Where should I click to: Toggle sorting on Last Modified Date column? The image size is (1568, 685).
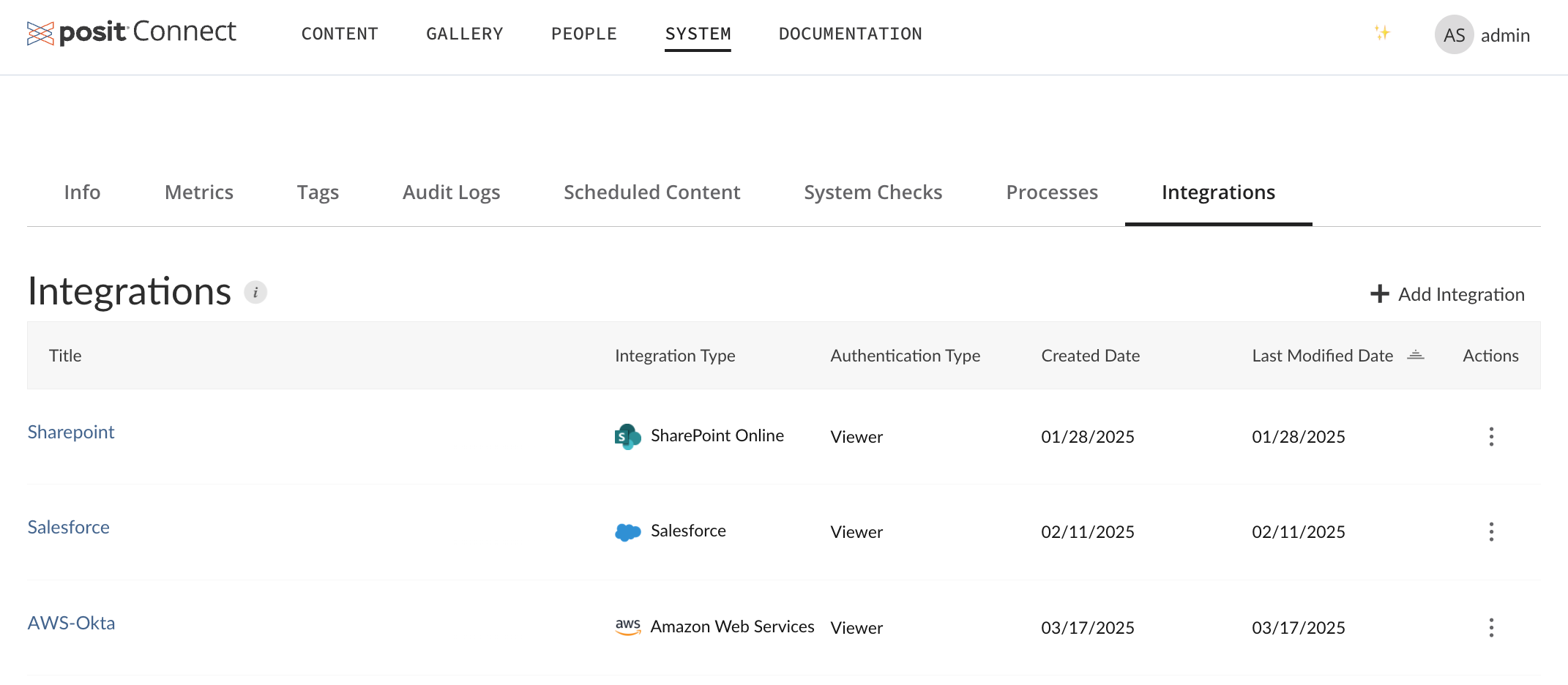point(1416,355)
